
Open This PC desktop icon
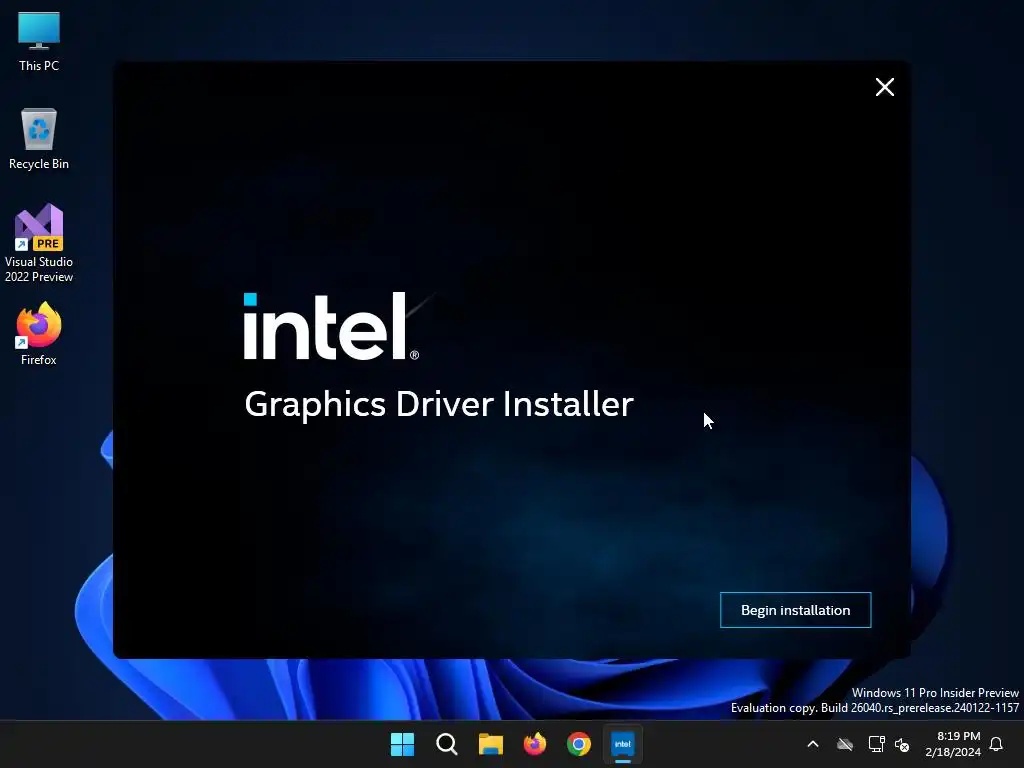39,42
